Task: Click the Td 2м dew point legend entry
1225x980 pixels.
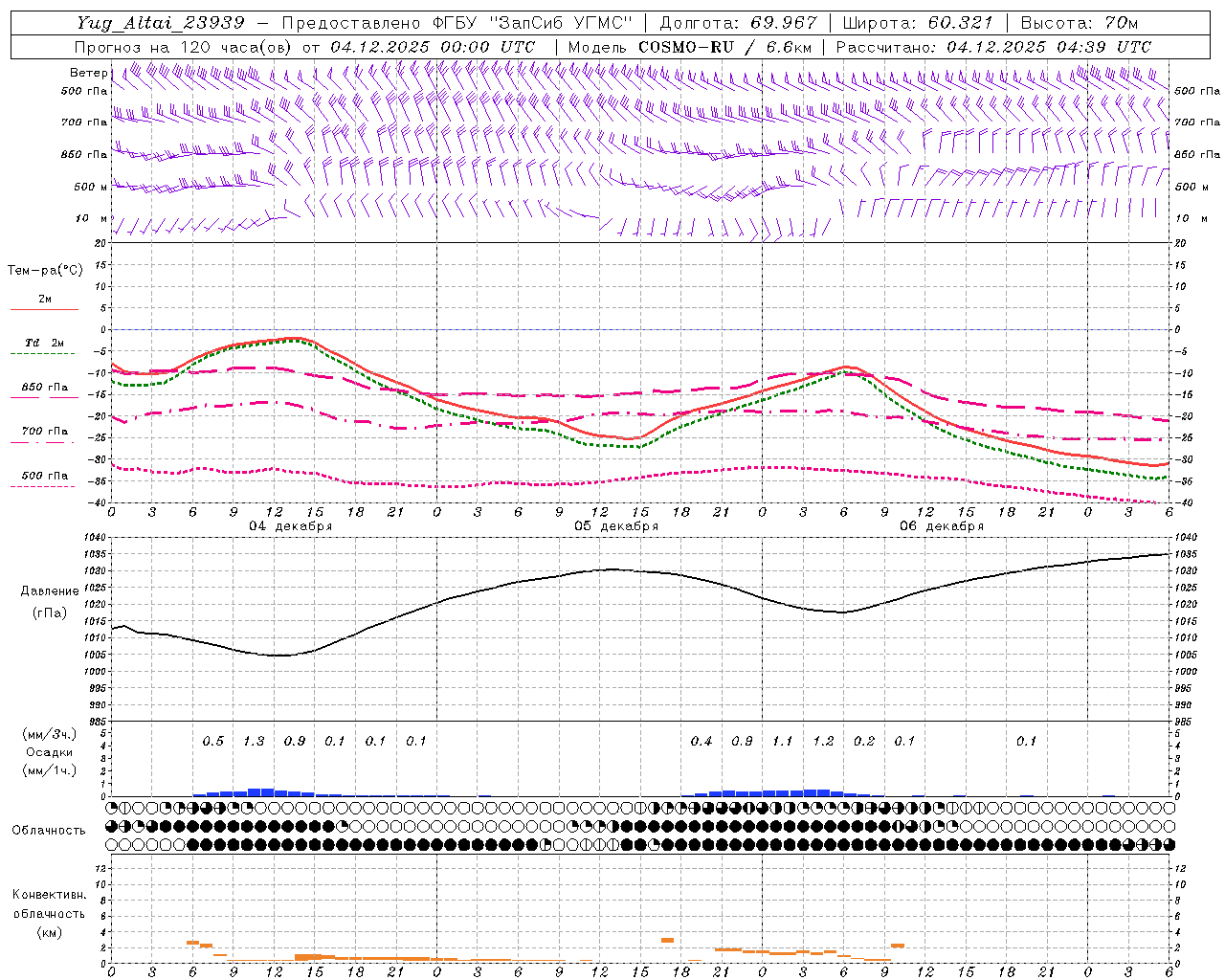Action: pos(45,343)
